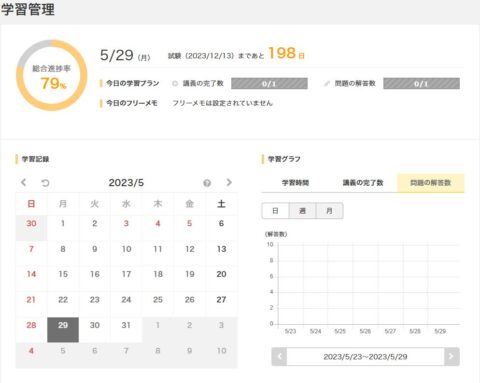
Task: Select May 30 in calendar
Action: (x=95, y=330)
